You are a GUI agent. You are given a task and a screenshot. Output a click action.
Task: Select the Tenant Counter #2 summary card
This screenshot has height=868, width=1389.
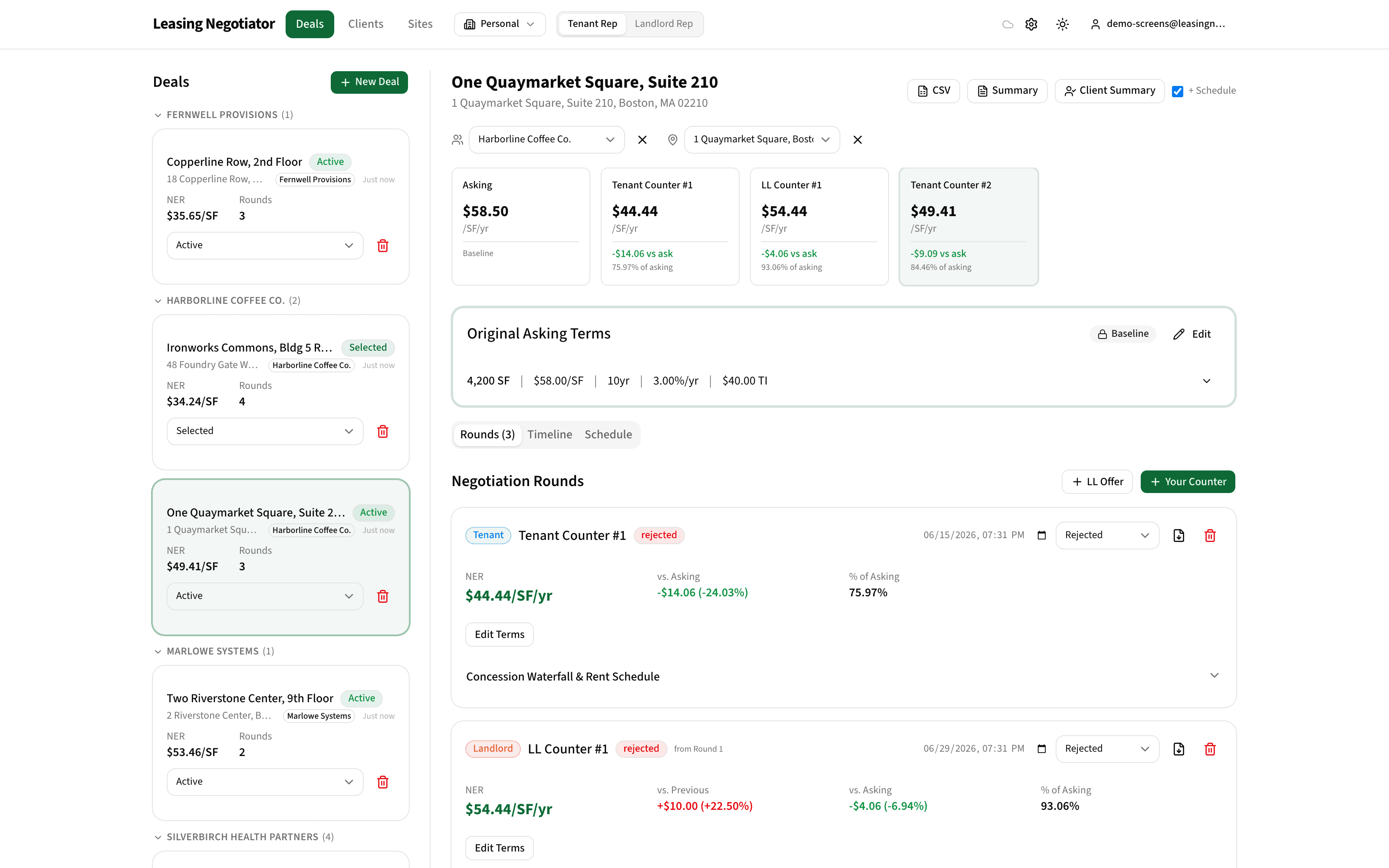click(969, 226)
